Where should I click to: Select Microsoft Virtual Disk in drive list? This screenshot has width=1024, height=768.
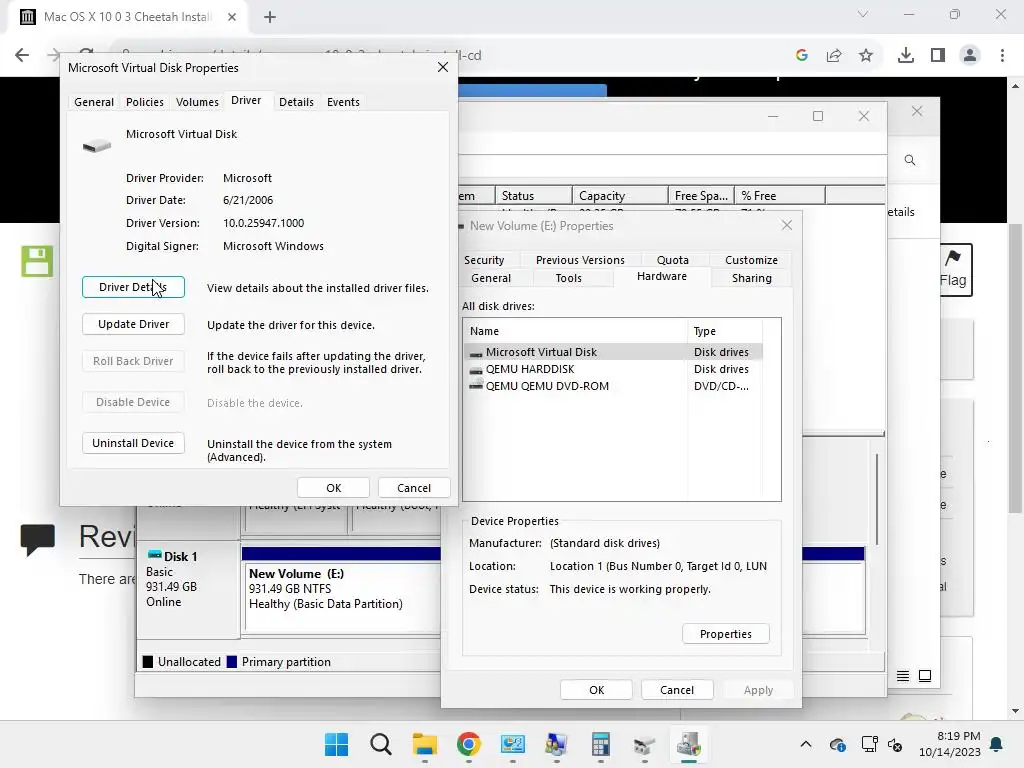(x=615, y=352)
